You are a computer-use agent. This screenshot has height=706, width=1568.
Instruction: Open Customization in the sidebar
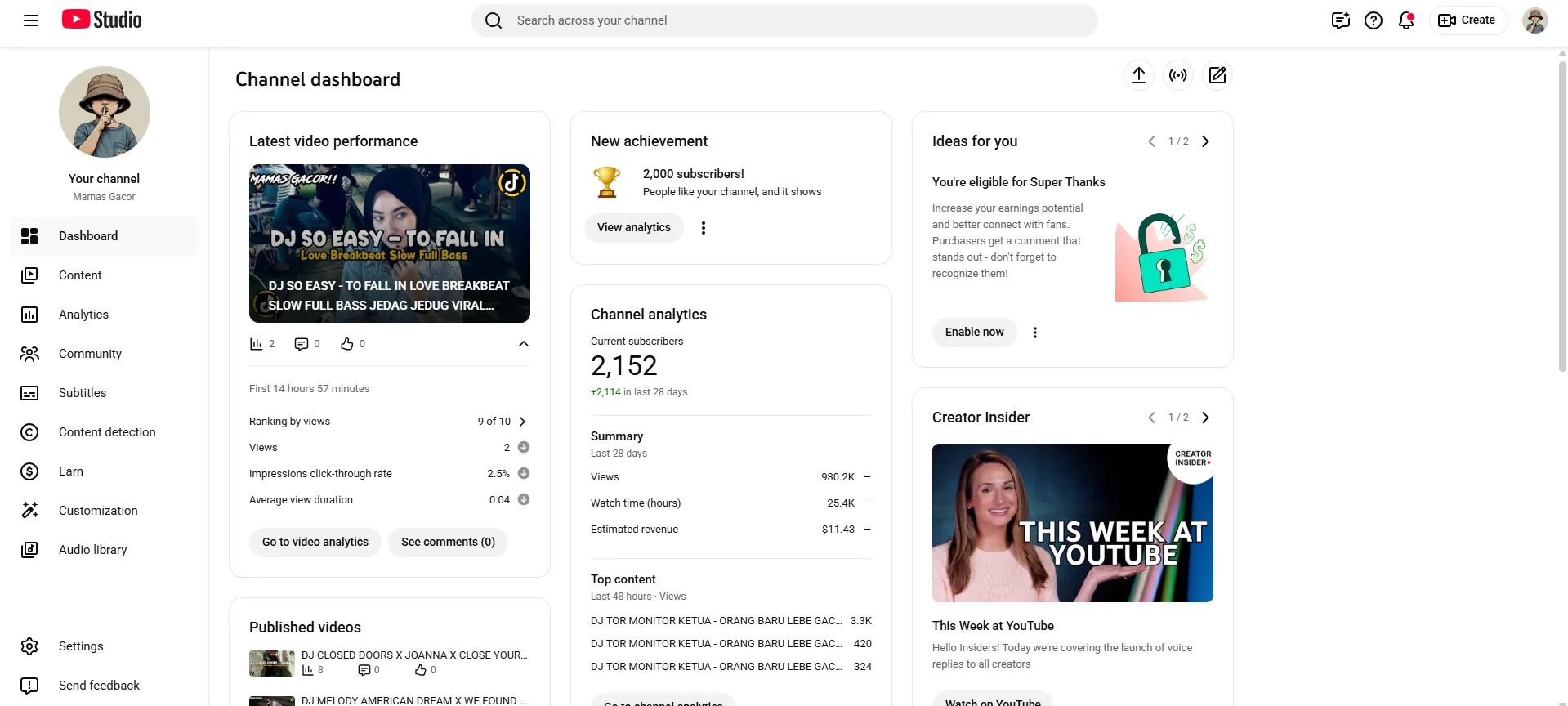click(x=105, y=511)
